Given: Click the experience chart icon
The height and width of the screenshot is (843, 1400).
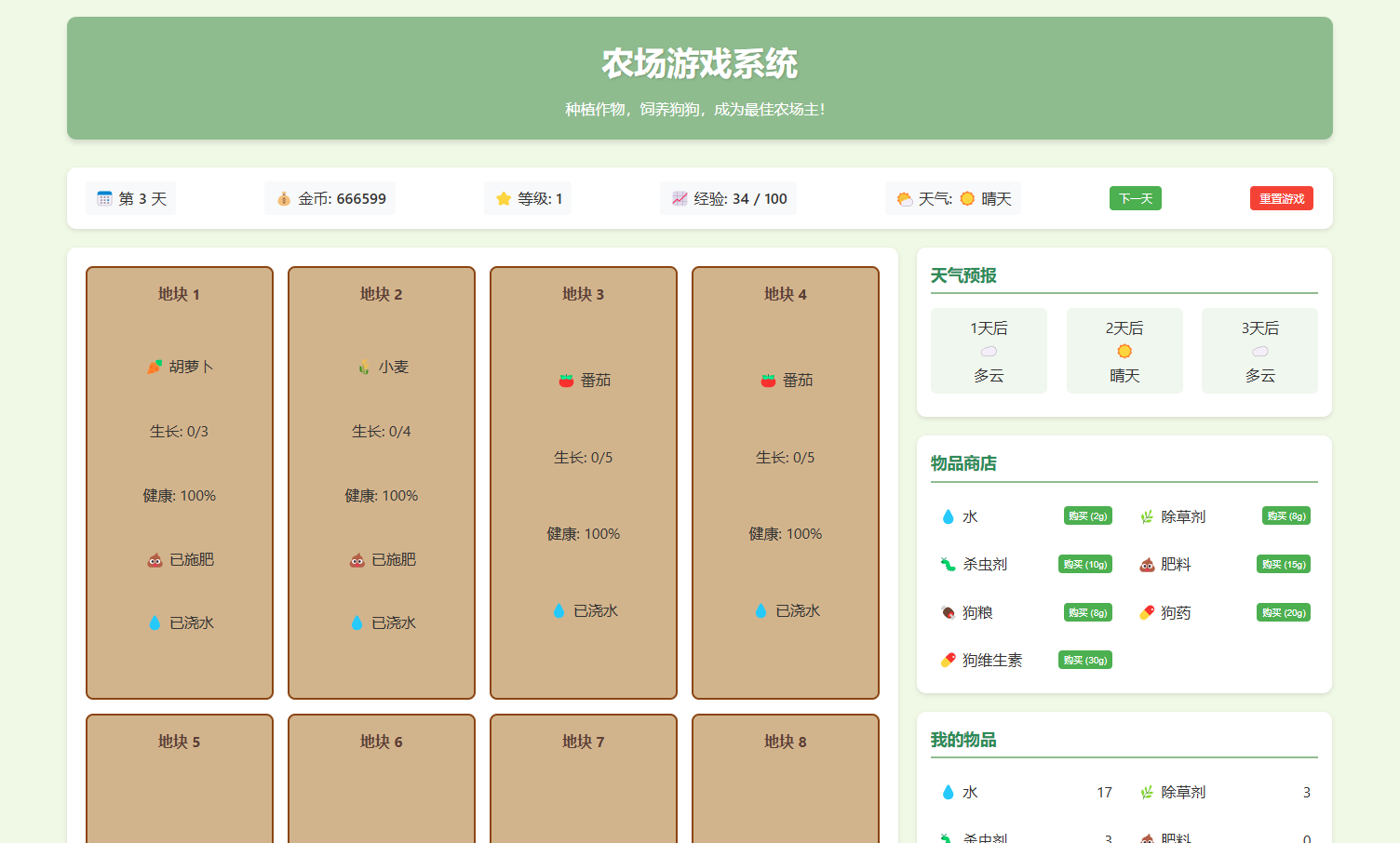Looking at the screenshot, I should coord(677,197).
